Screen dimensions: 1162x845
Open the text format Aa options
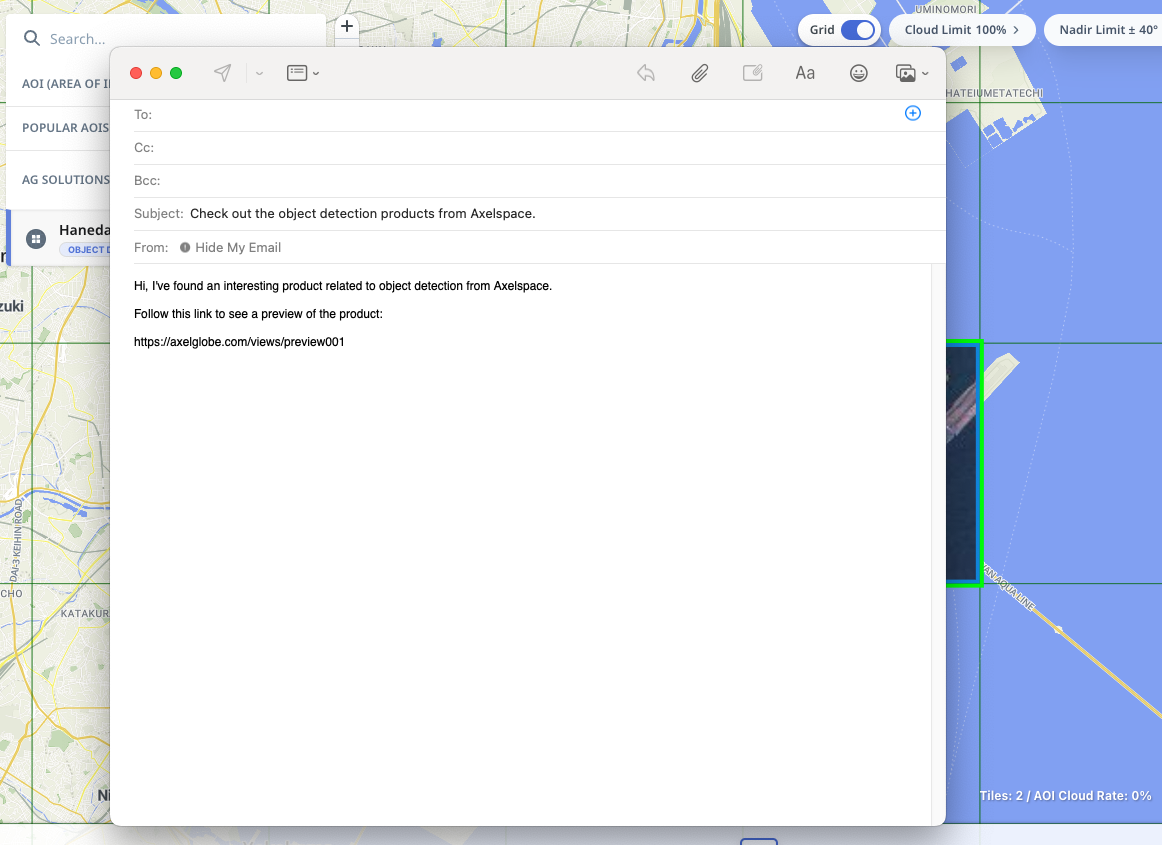805,73
